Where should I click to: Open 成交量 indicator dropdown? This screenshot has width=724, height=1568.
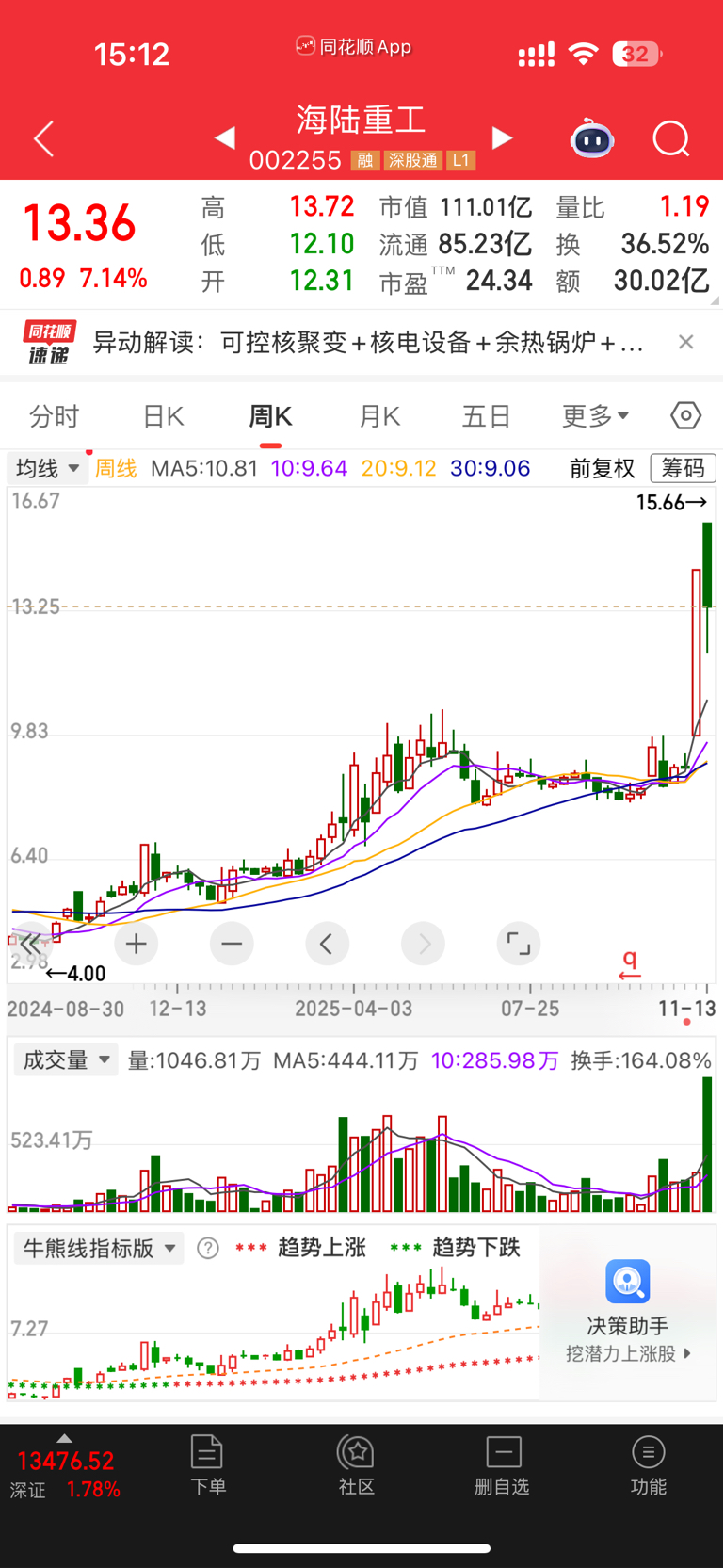pos(66,1060)
